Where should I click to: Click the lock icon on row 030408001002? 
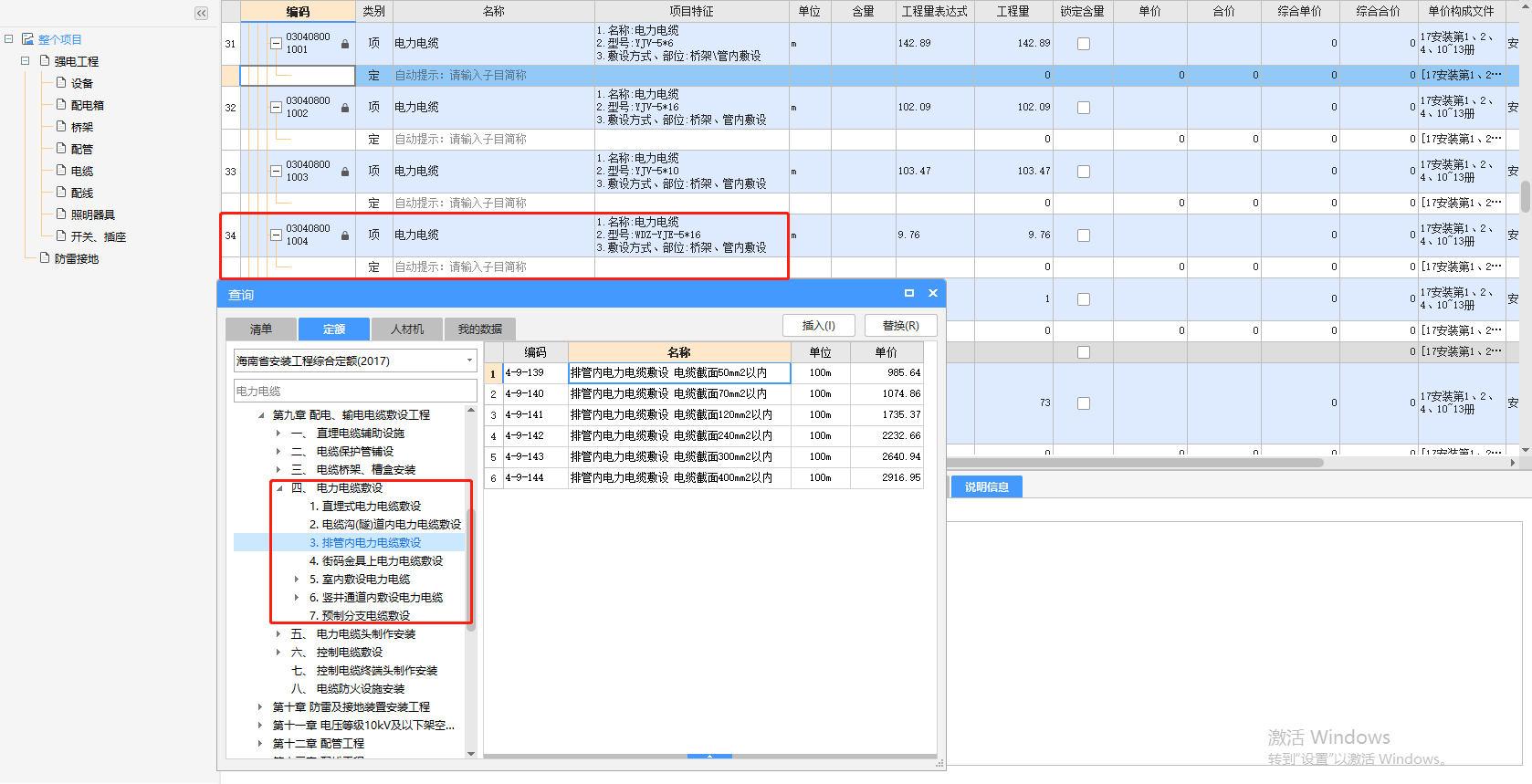pos(345,108)
